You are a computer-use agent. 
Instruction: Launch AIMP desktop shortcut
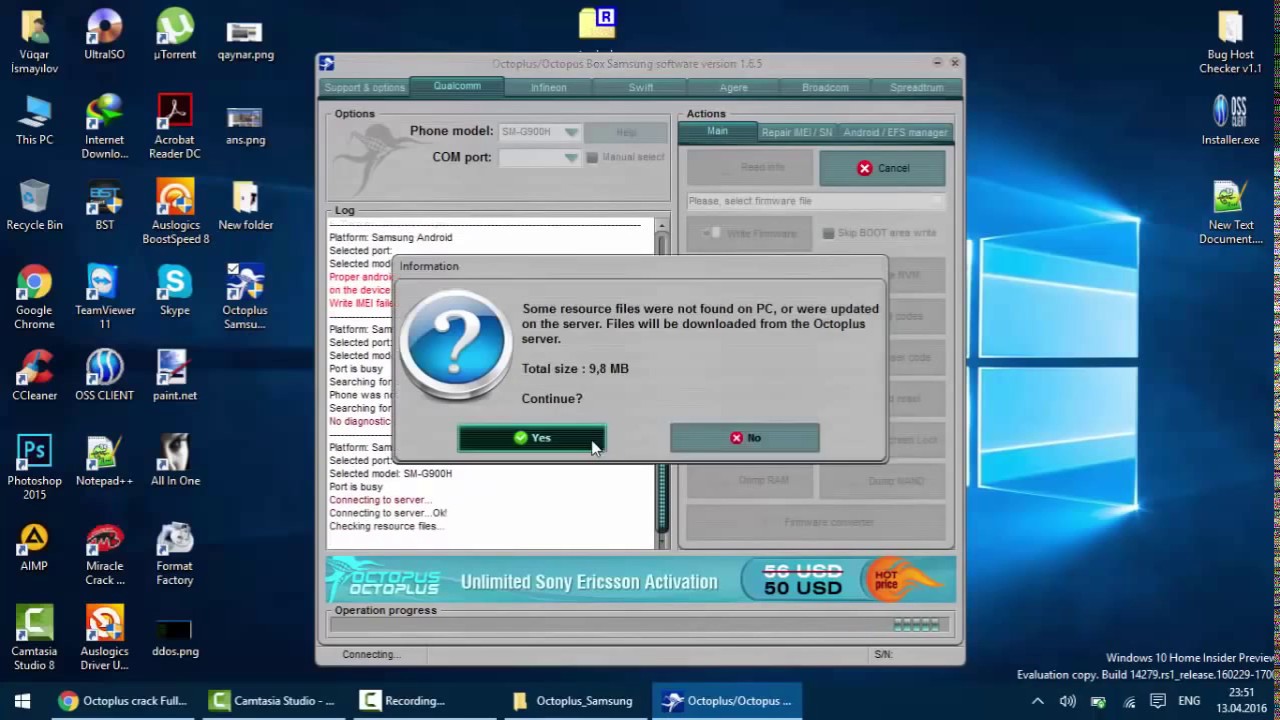34,546
